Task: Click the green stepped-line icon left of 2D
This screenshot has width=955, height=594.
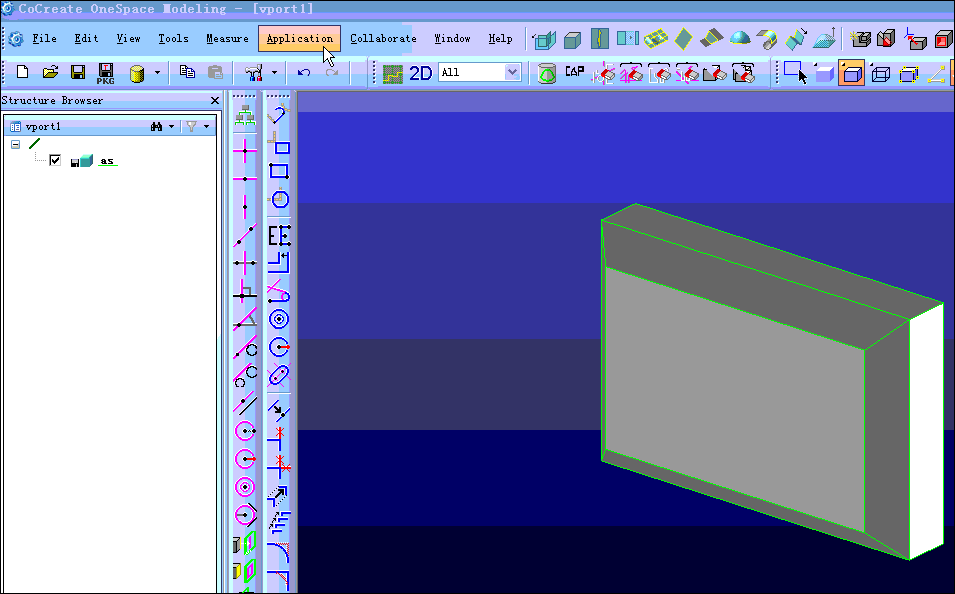Action: 393,74
